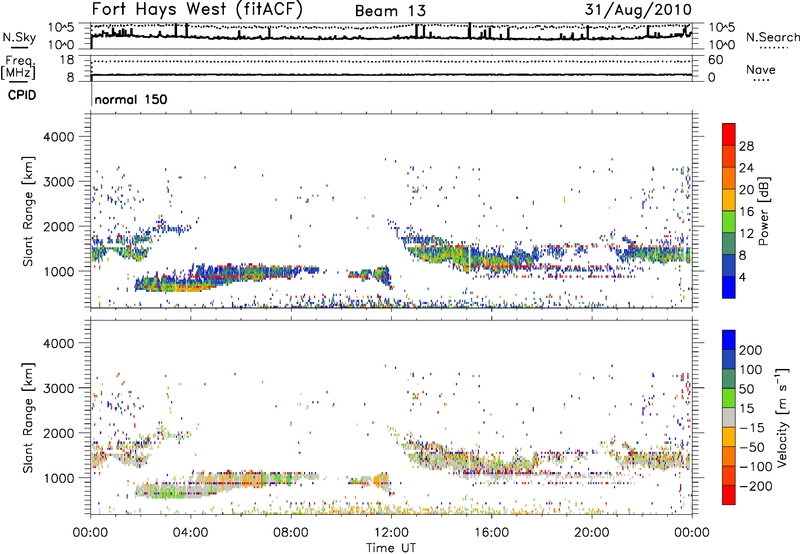Click the '16:00' time axis tick label
This screenshot has width=800, height=554.
(491, 532)
